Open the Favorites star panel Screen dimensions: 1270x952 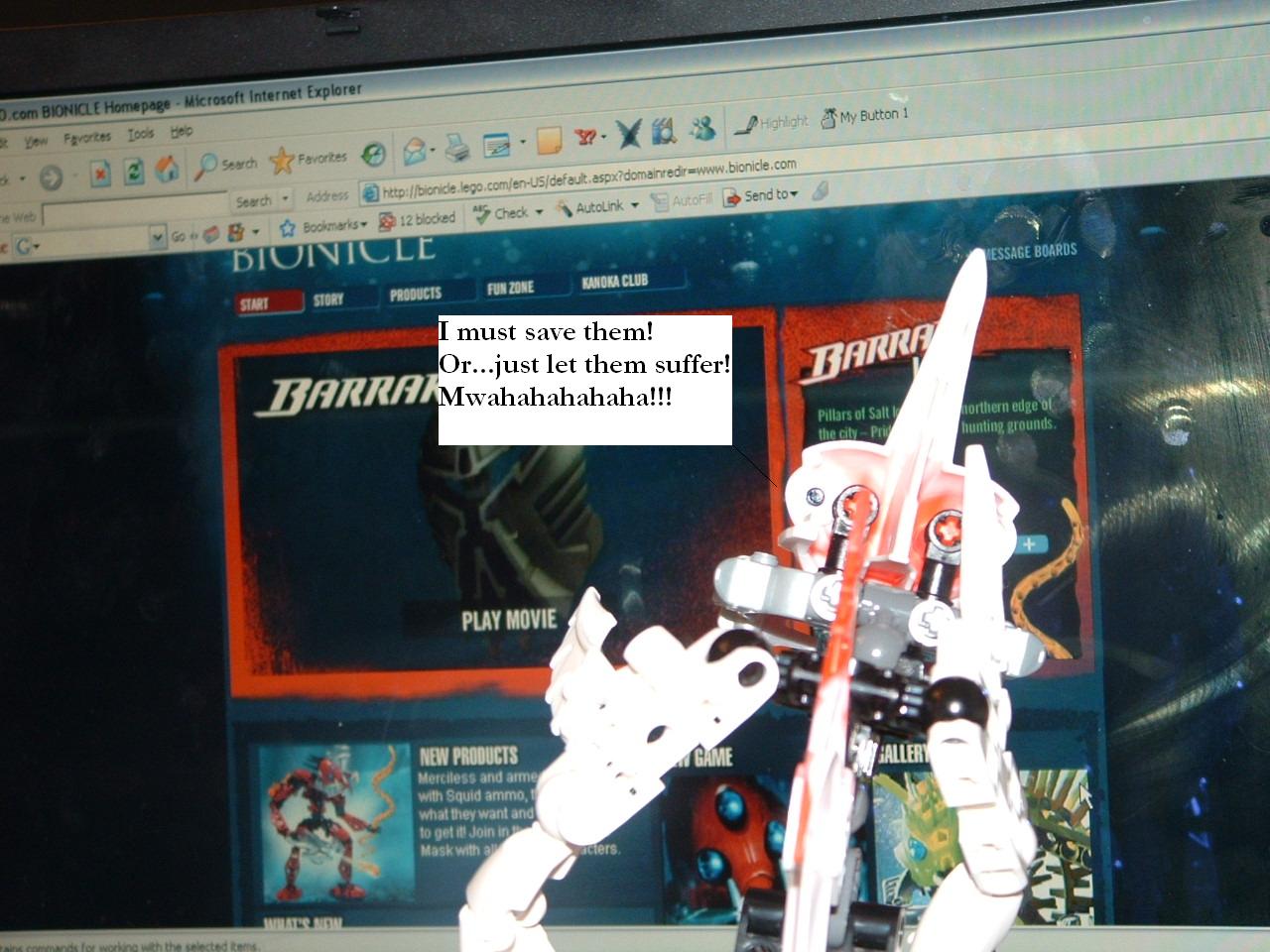(x=309, y=159)
